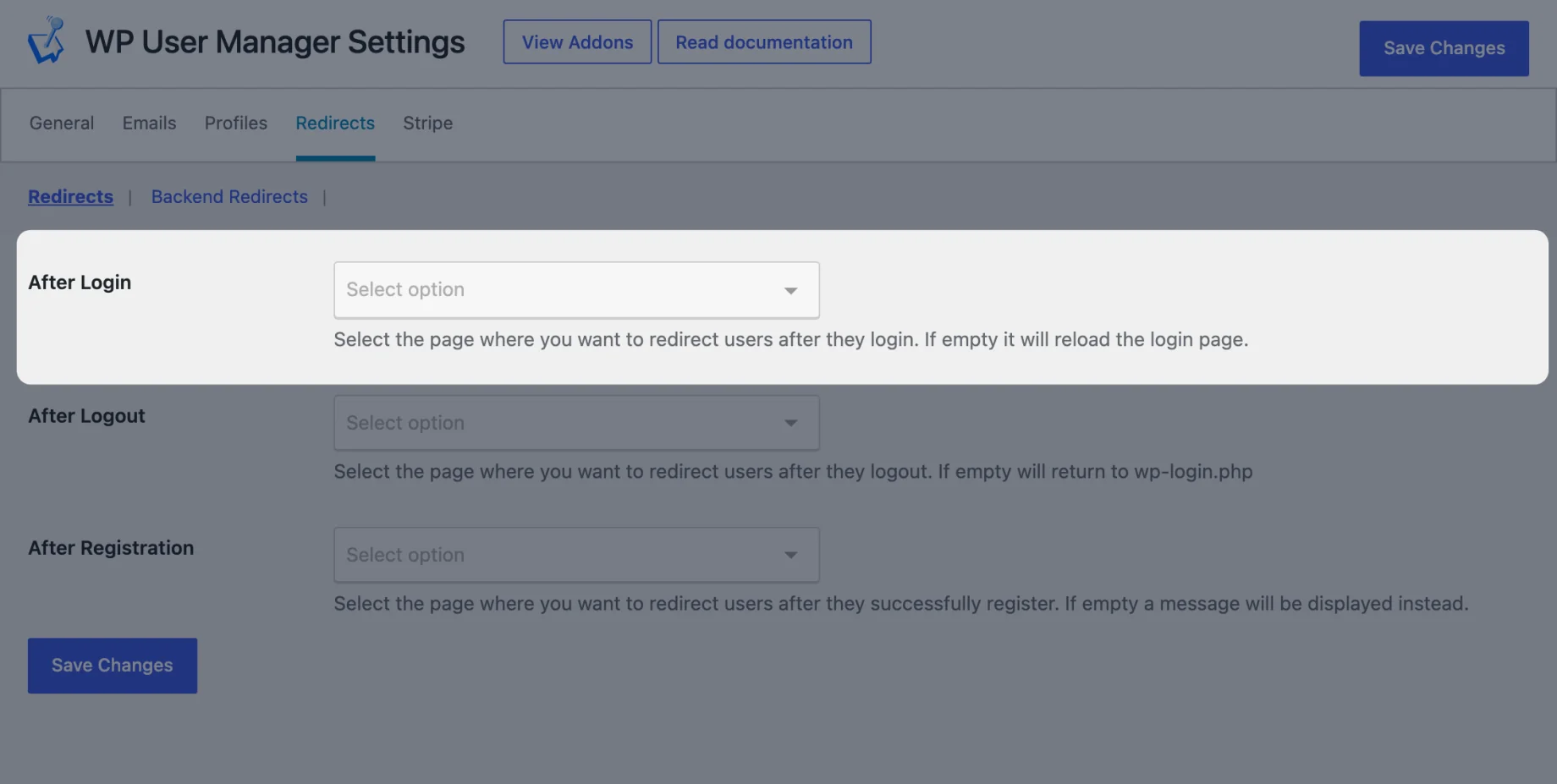Open the Redirects sub-section link
The width and height of the screenshot is (1557, 784).
70,196
